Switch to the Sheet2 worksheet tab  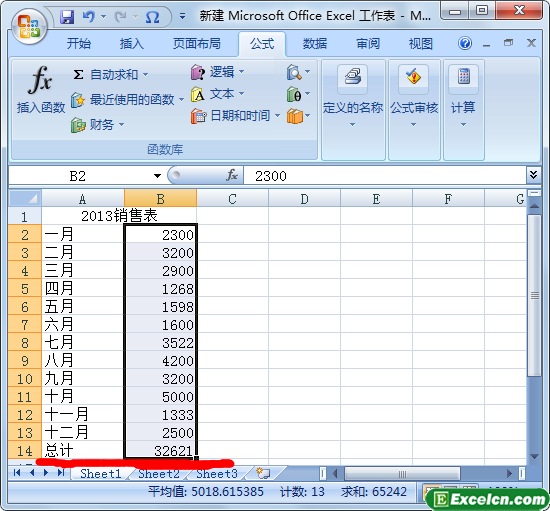pyautogui.click(x=159, y=474)
